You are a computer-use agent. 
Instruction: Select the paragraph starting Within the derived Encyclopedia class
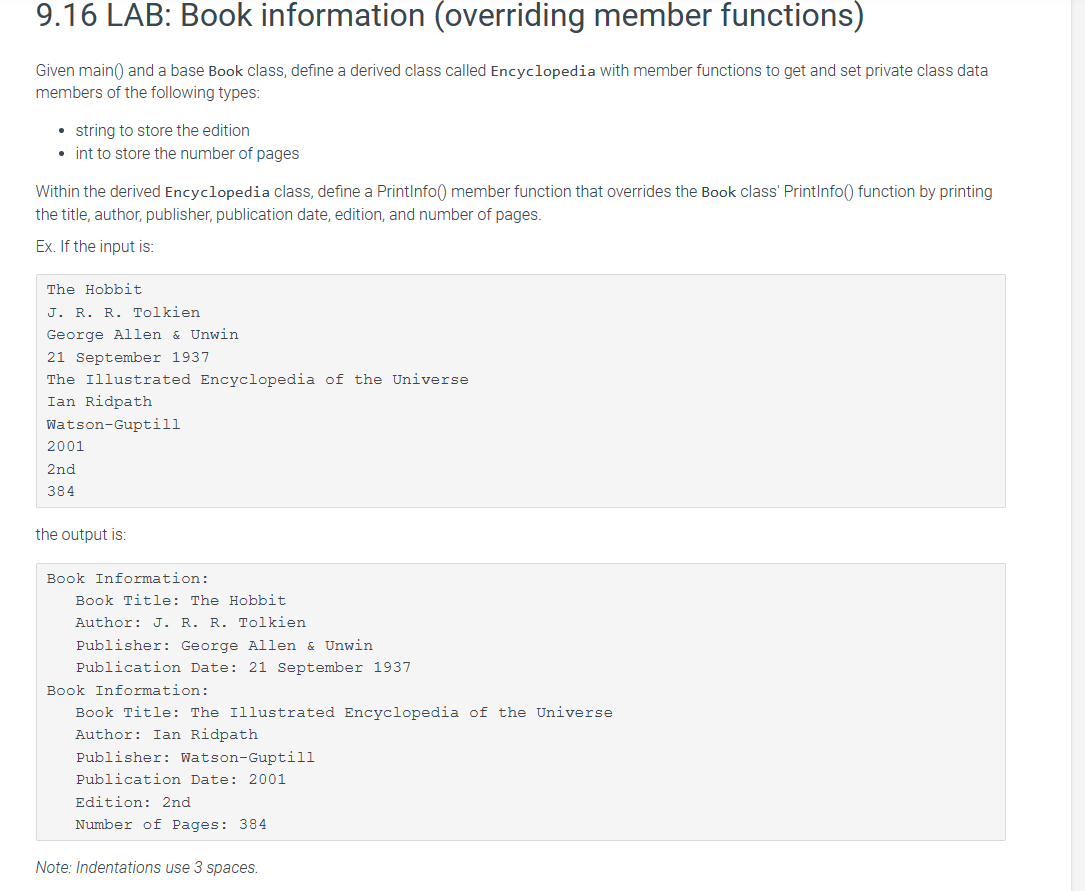click(514, 201)
